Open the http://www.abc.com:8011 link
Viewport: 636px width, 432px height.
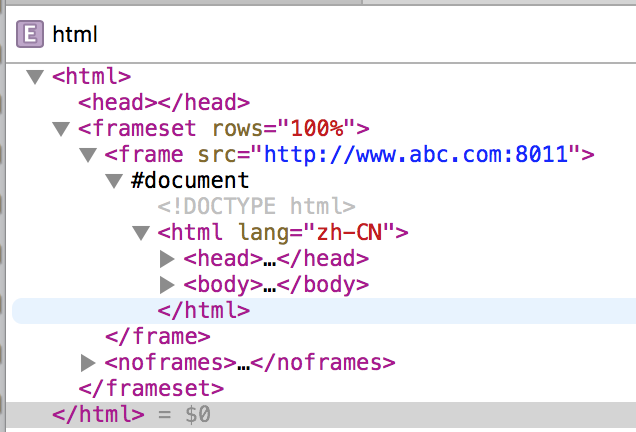click(x=416, y=155)
